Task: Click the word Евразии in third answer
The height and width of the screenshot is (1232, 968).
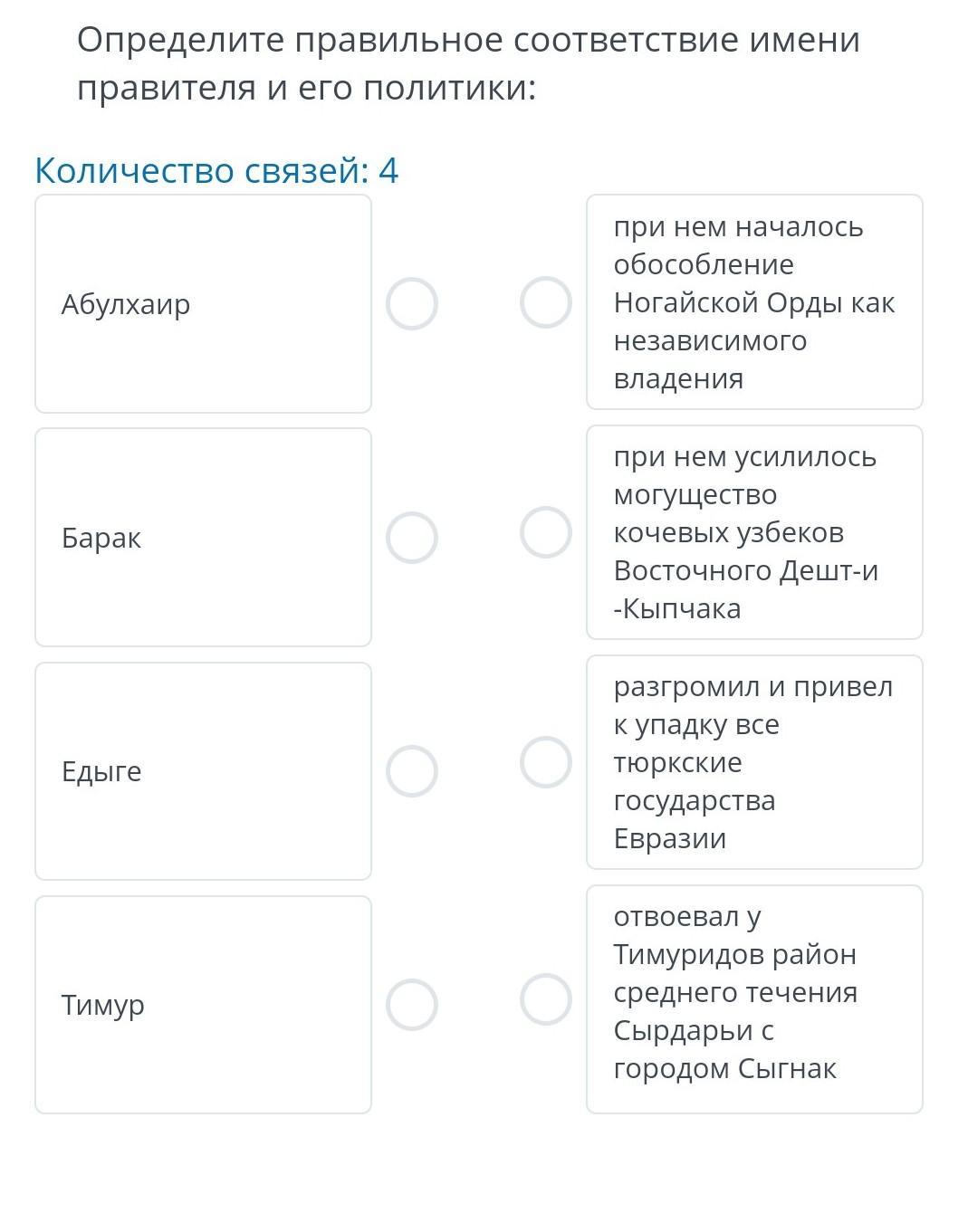Action: (x=670, y=838)
